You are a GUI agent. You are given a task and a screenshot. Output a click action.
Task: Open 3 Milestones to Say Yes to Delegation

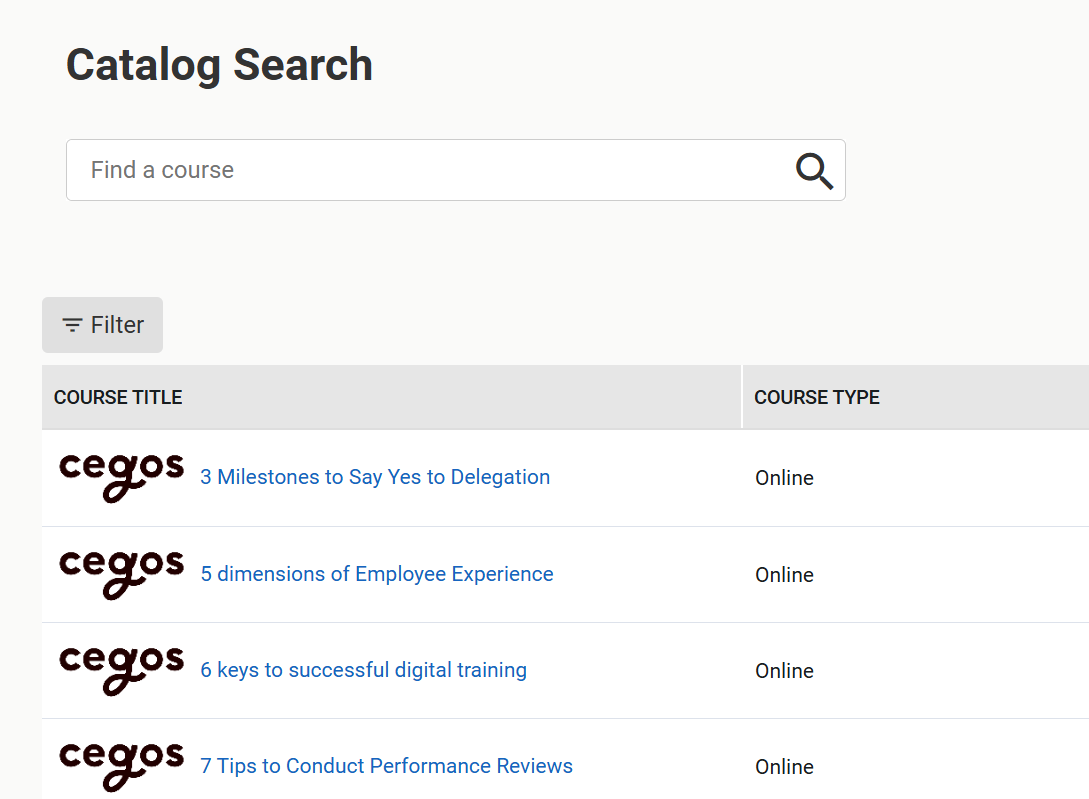pos(375,477)
